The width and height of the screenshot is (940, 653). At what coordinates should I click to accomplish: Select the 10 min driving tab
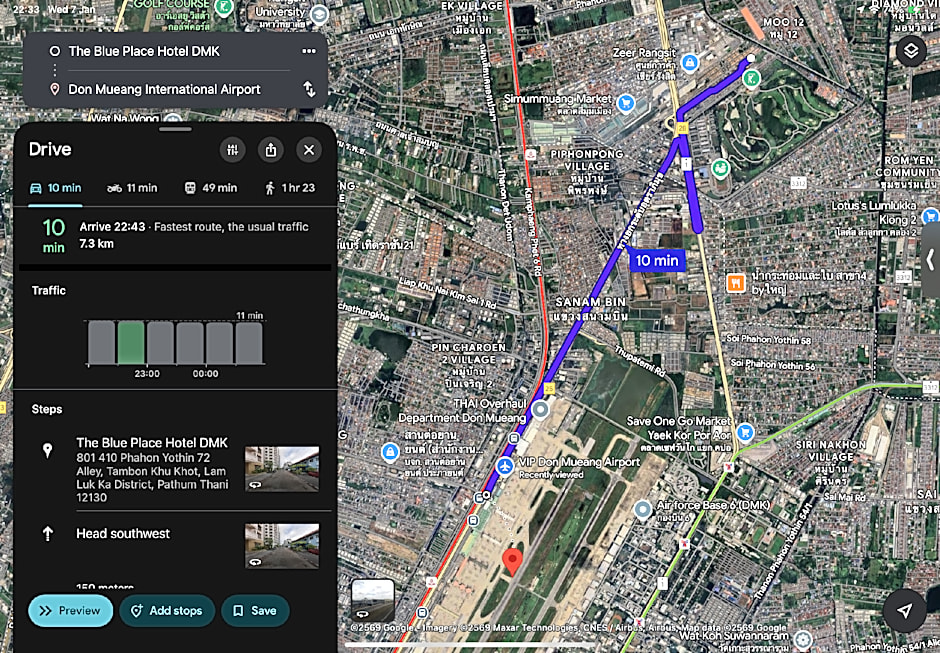point(55,188)
